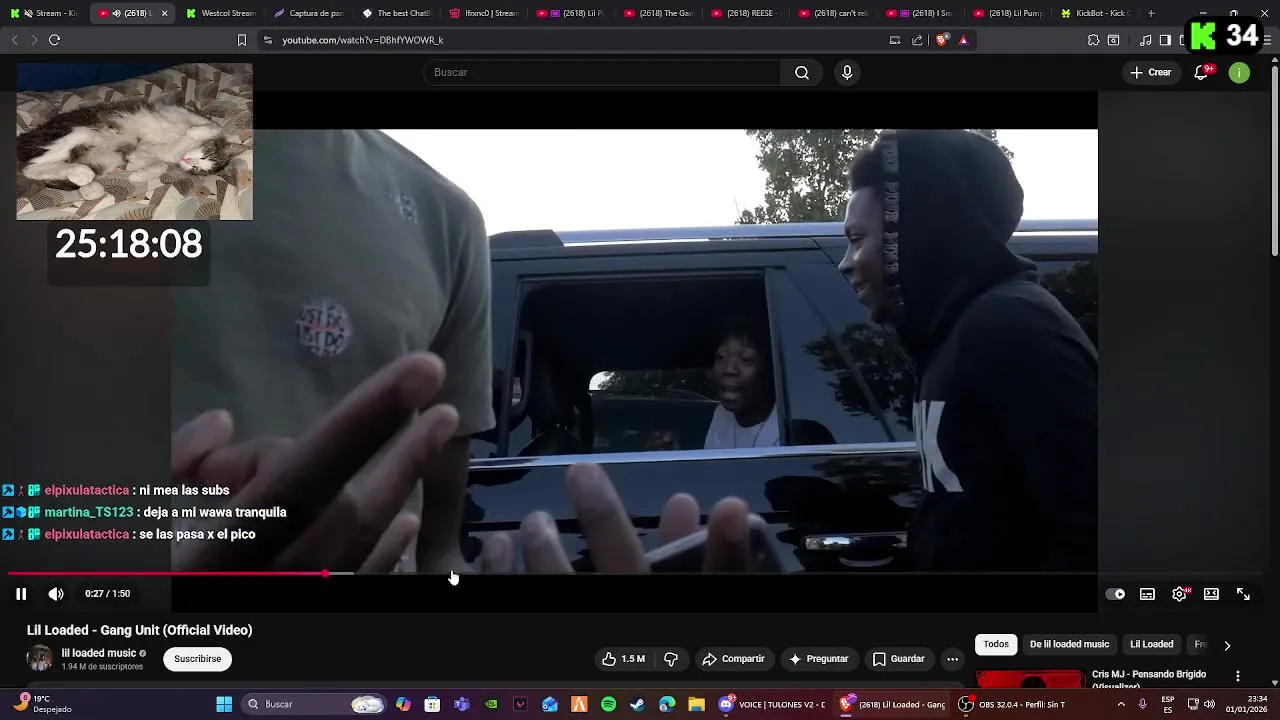1280x720 pixels.
Task: Open the options menu for Cris MJ - Pensando Brigido
Action: click(1238, 676)
